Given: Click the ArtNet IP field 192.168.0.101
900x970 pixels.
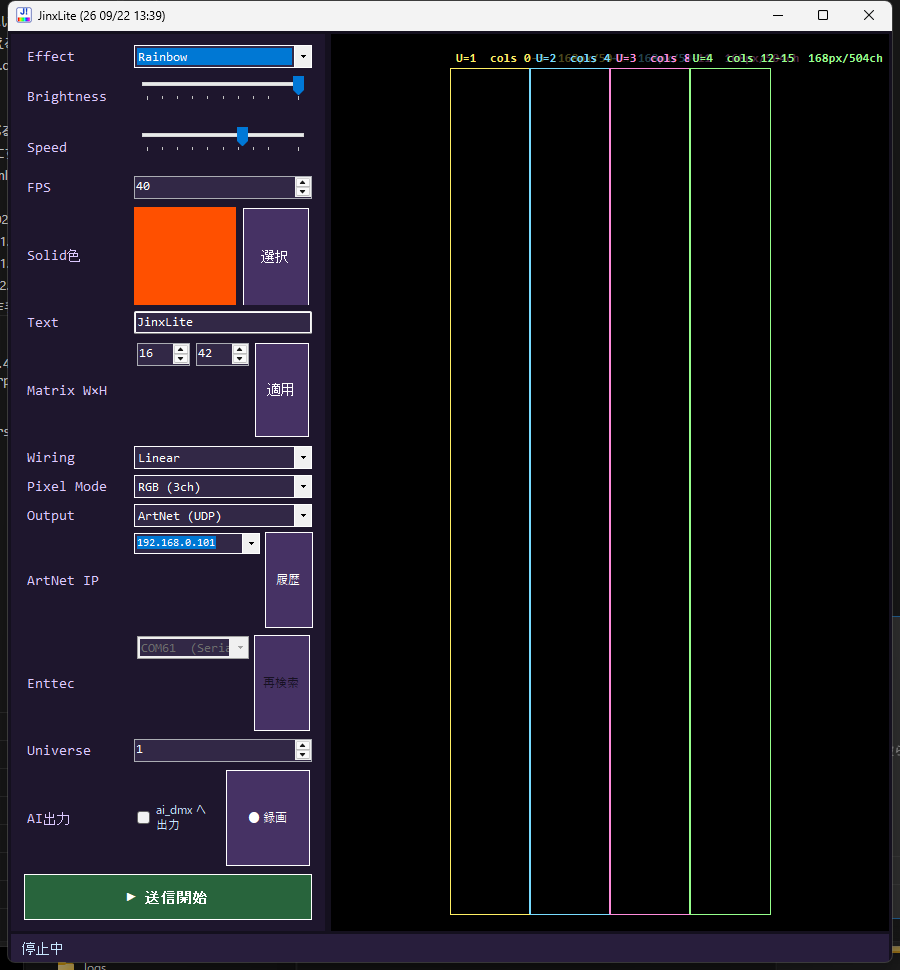Looking at the screenshot, I should pyautogui.click(x=188, y=543).
